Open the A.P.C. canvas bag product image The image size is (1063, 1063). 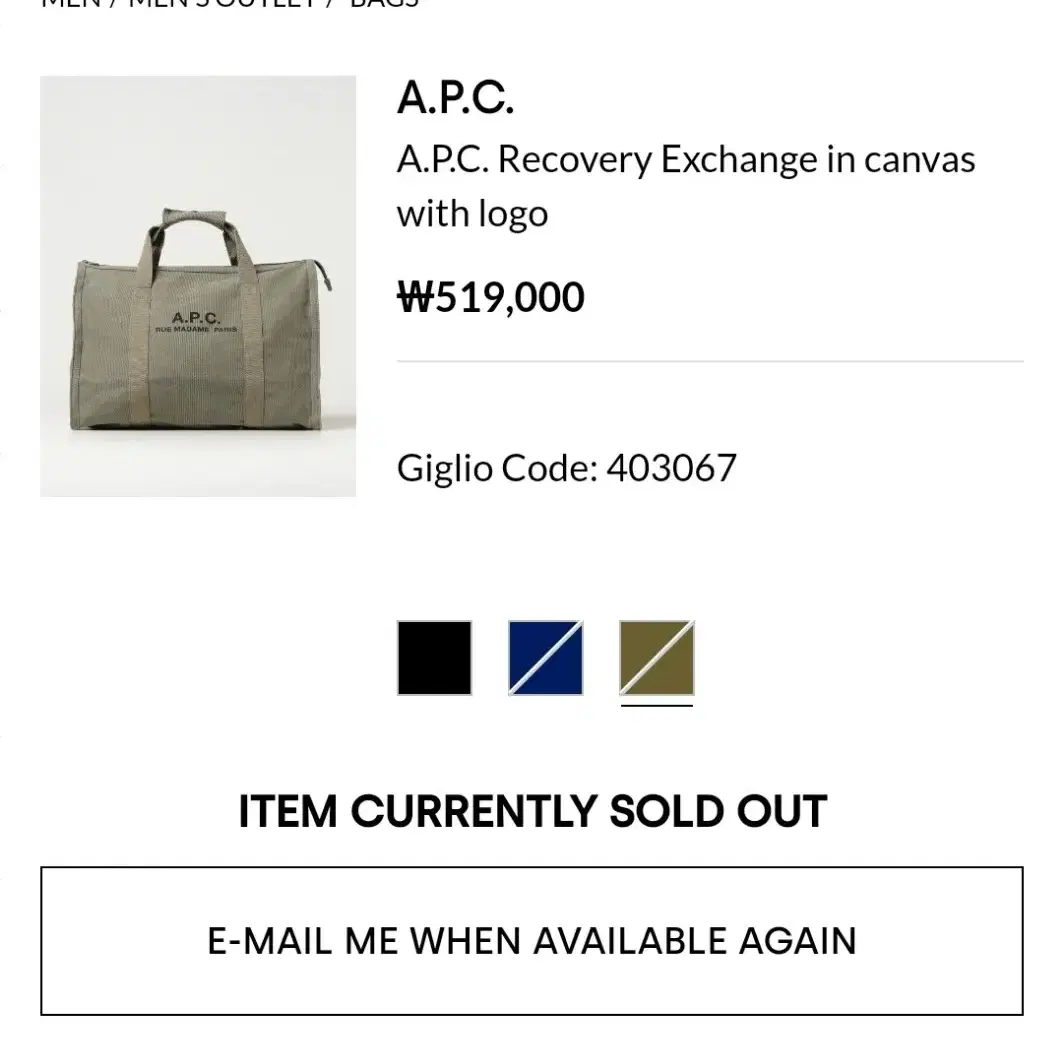198,286
